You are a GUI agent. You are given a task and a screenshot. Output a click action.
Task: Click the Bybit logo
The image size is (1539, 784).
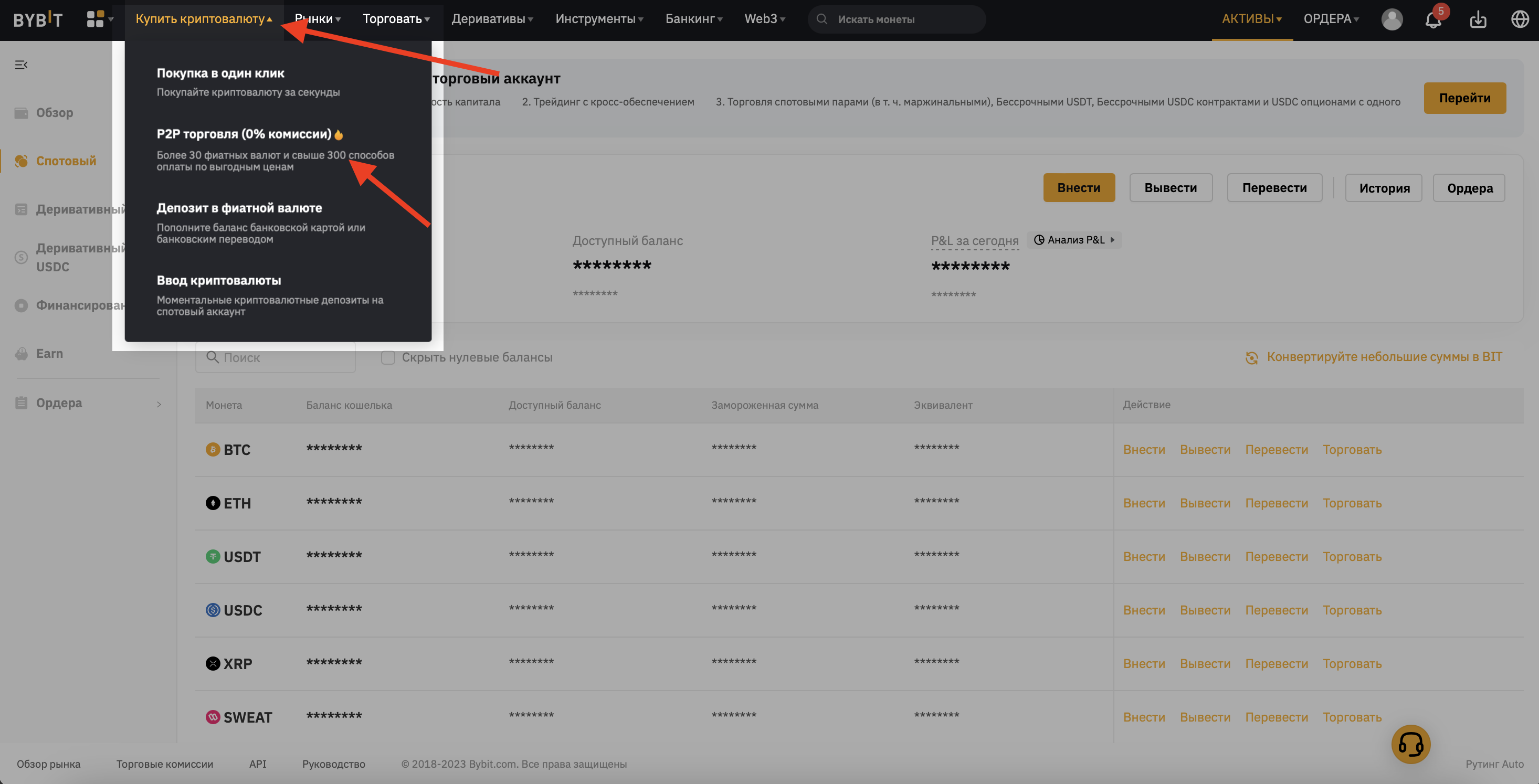(38, 19)
